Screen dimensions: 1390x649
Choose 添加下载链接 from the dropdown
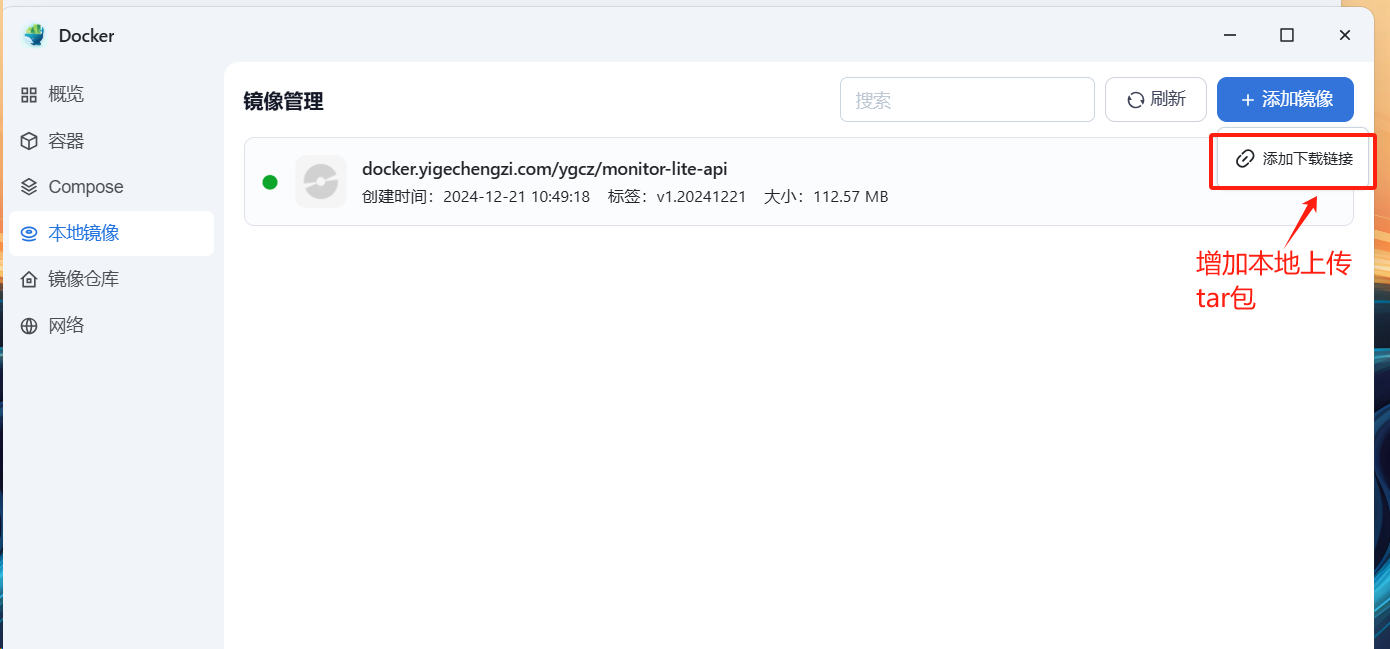pyautogui.click(x=1294, y=158)
